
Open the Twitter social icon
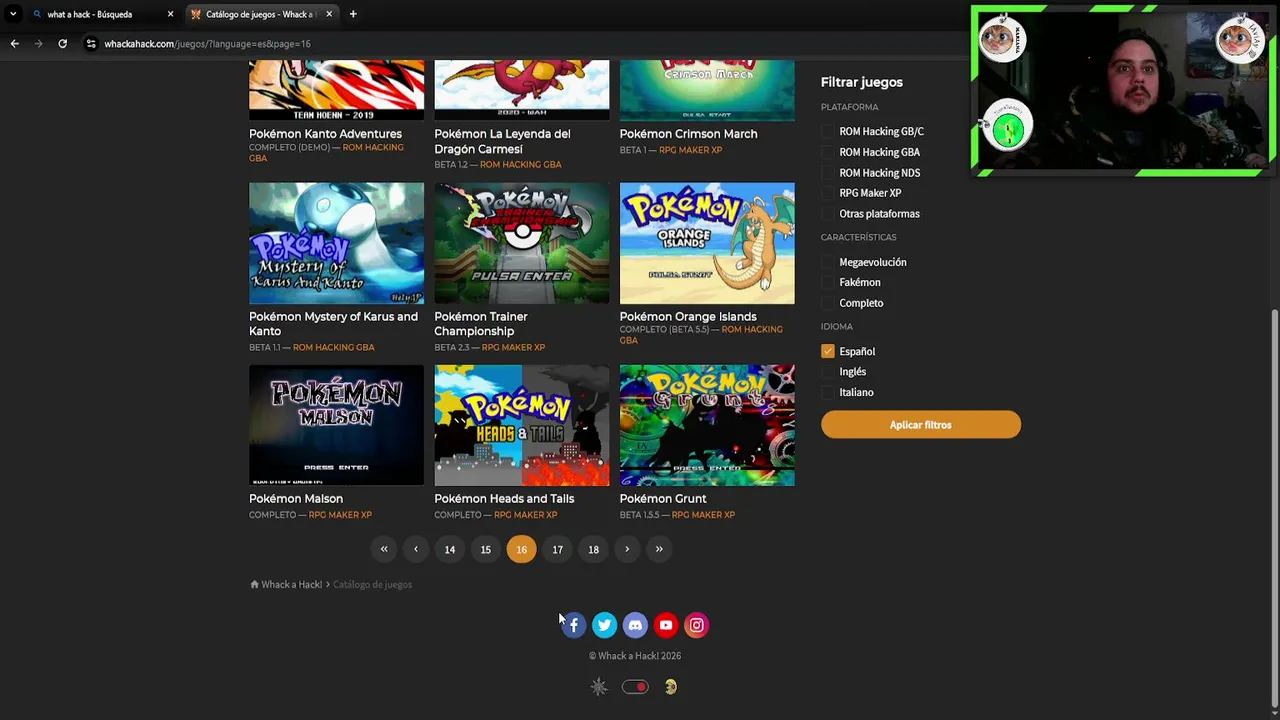click(x=604, y=625)
